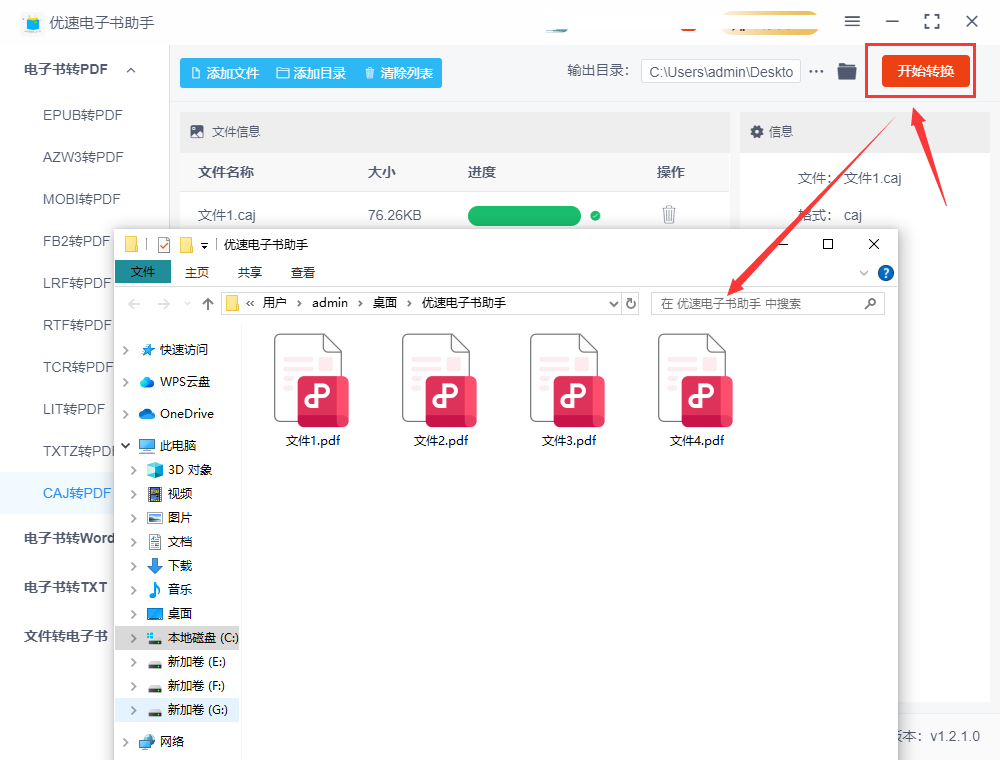Go up one folder level in Explorer
The image size is (1000, 760).
[x=208, y=303]
